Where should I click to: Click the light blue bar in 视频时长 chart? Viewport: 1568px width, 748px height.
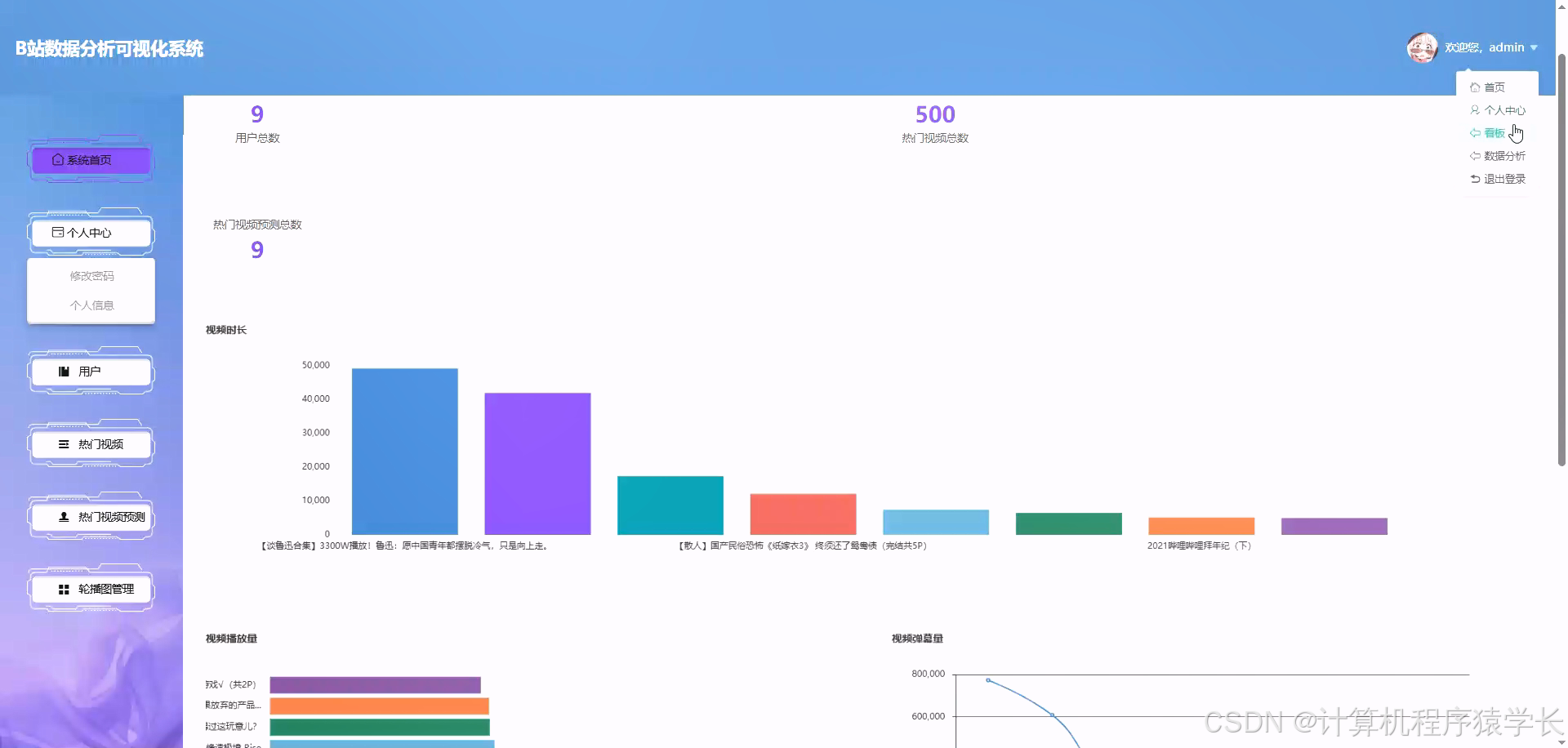click(936, 523)
